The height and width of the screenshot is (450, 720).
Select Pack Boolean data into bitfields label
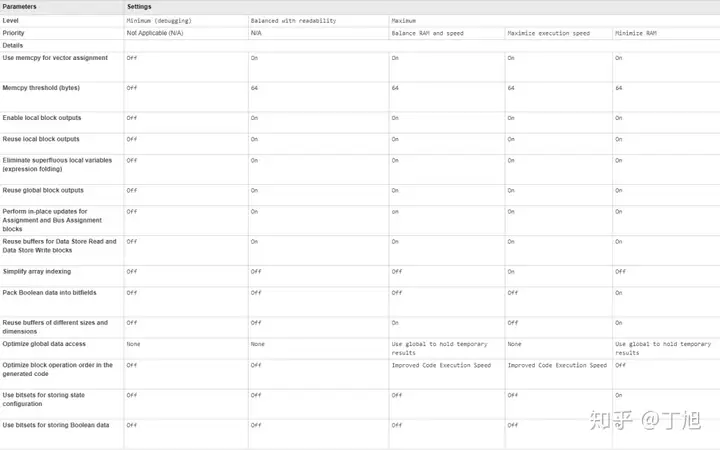[x=50, y=292]
